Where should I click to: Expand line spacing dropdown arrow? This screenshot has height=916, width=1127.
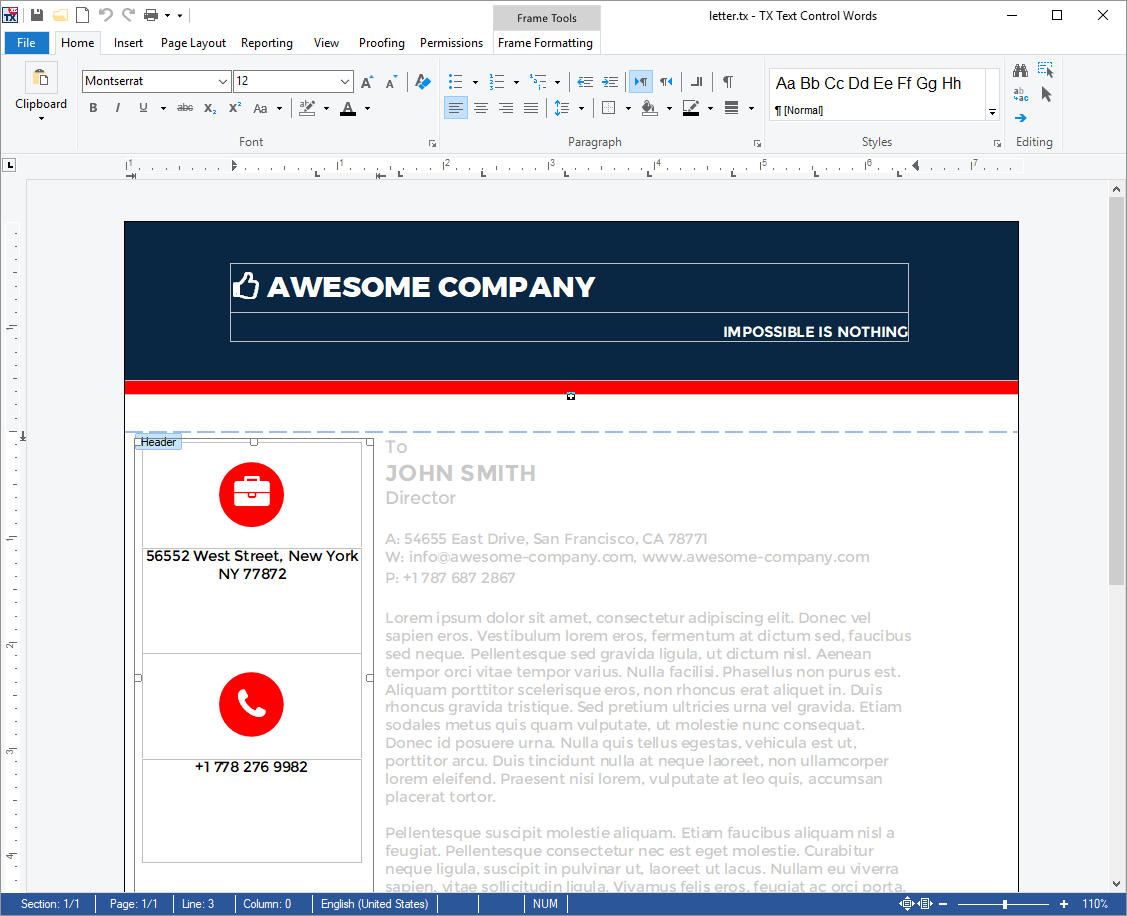coord(581,109)
